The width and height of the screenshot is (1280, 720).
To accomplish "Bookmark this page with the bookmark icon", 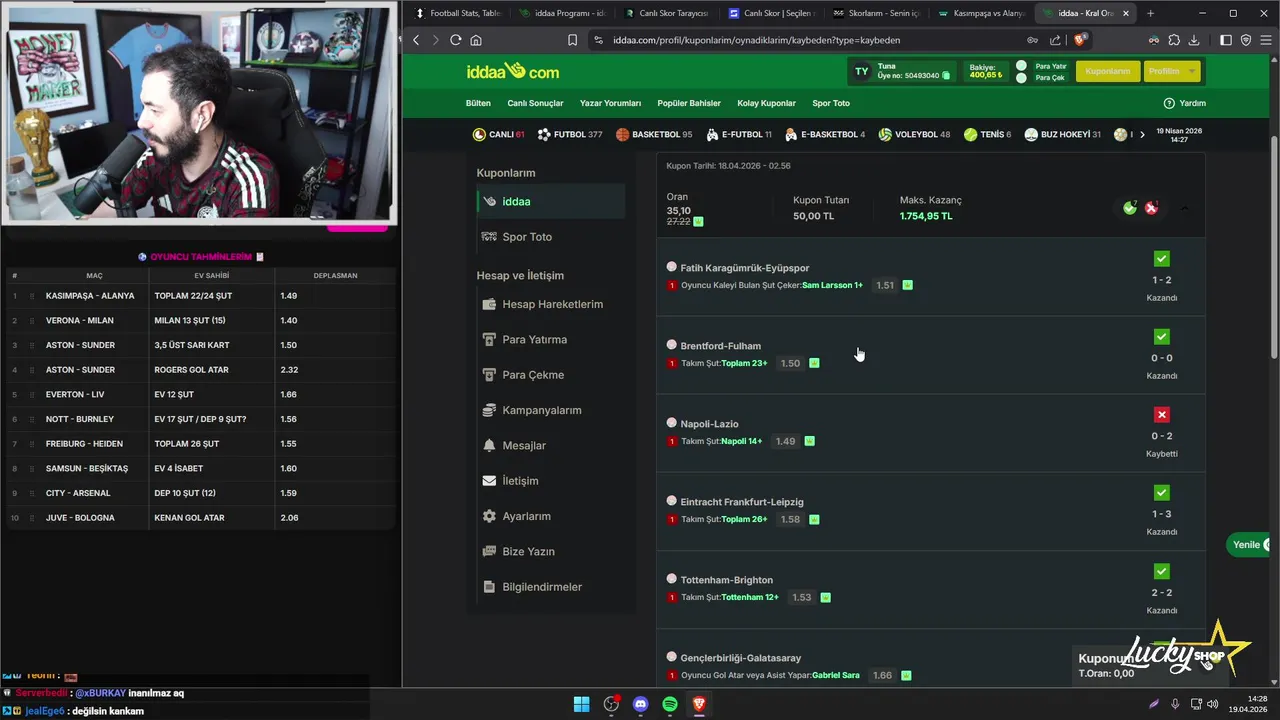I will pyautogui.click(x=572, y=40).
